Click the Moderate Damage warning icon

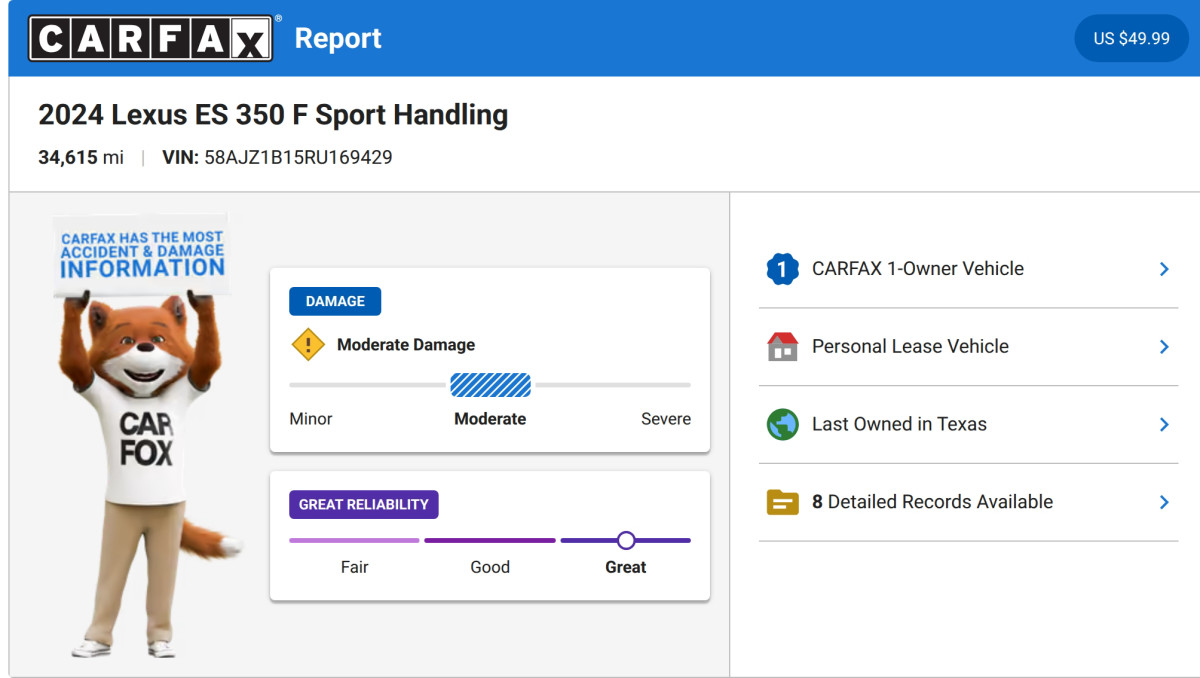tap(308, 345)
